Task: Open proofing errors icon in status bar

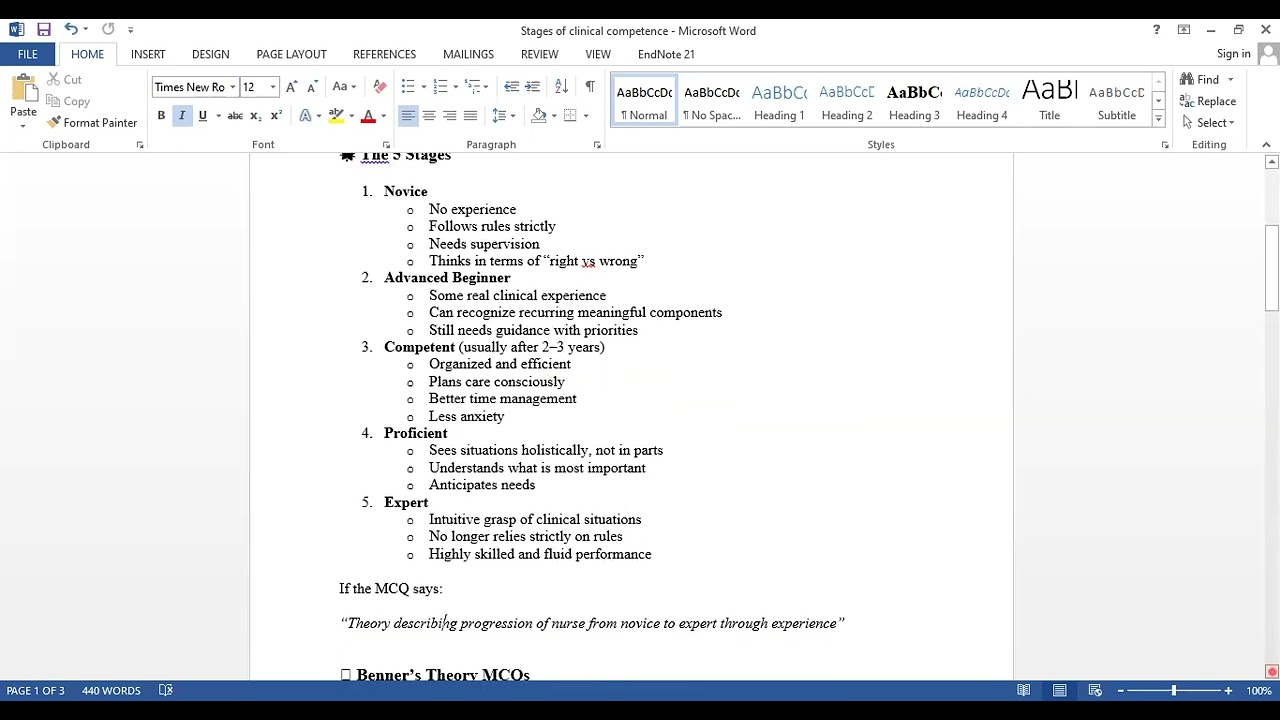Action: click(166, 691)
